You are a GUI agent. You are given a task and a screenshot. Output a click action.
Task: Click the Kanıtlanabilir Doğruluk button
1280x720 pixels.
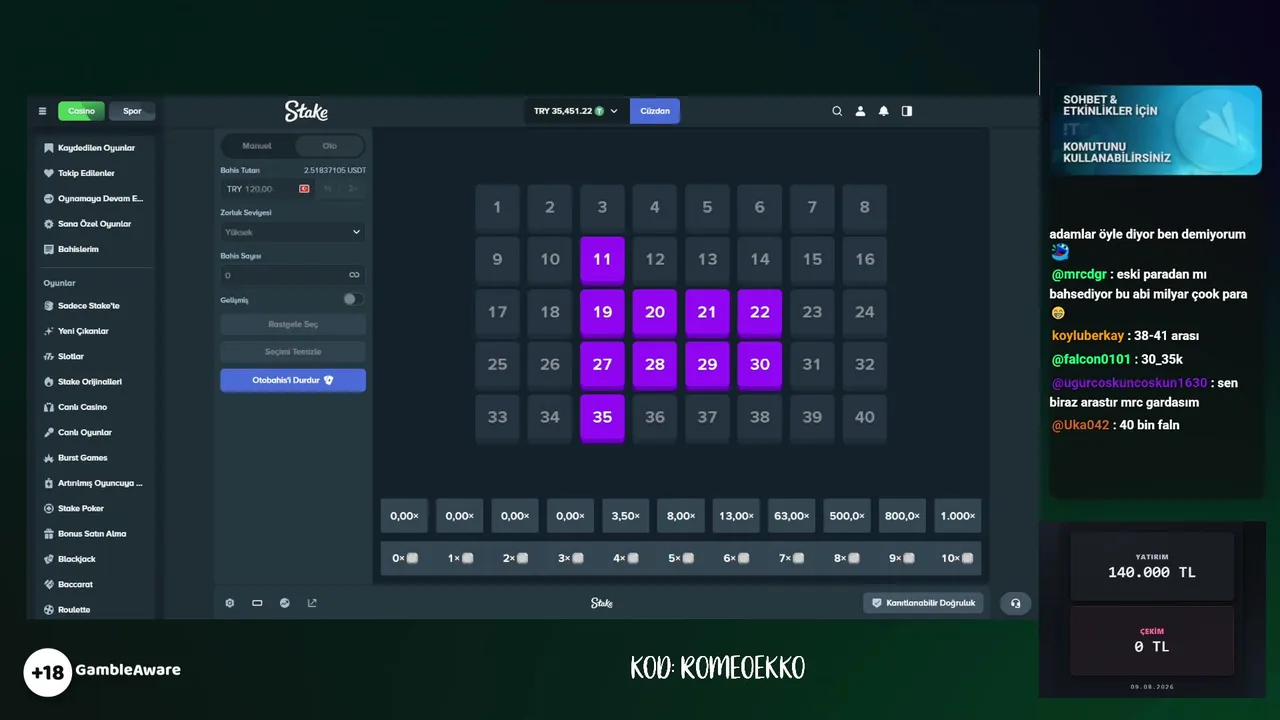[x=923, y=603]
